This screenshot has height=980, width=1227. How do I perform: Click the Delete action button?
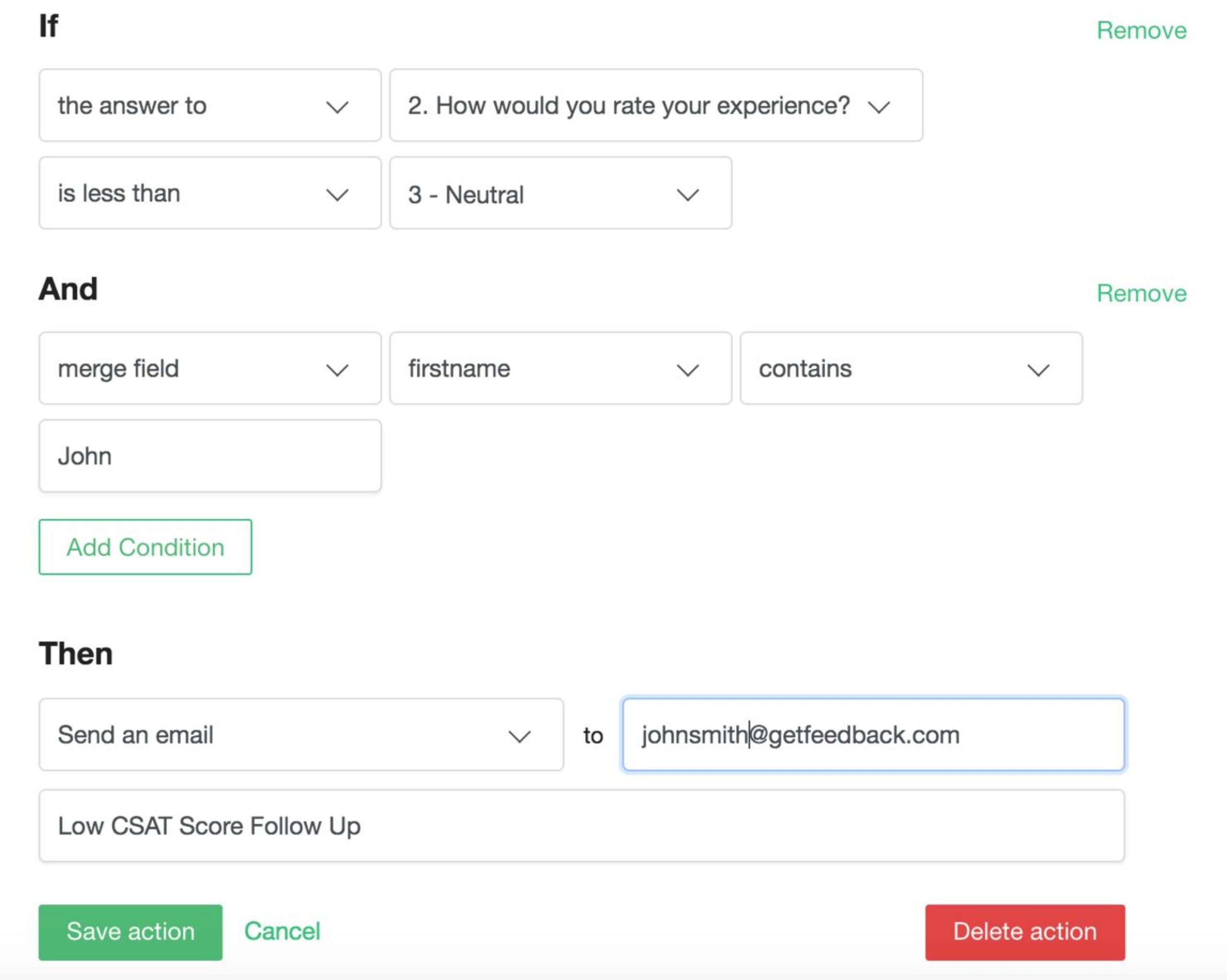[1024, 932]
